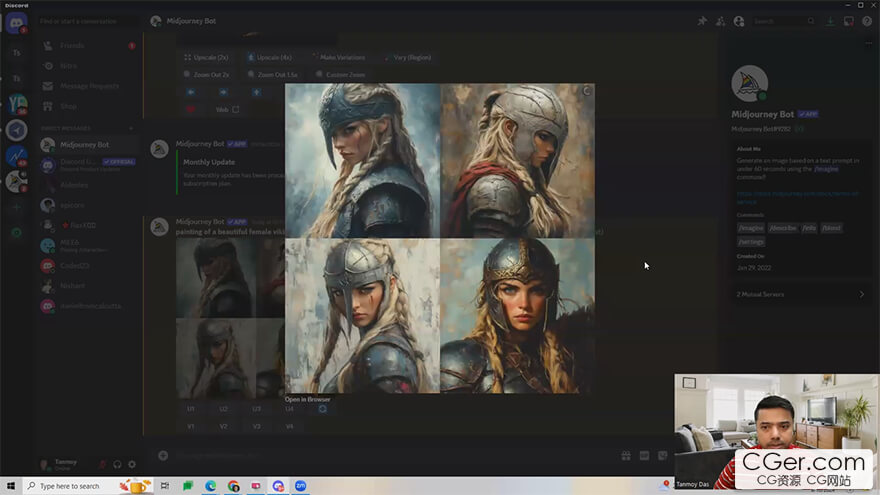Click the red heart favorite button
880x495 pixels.
191,109
